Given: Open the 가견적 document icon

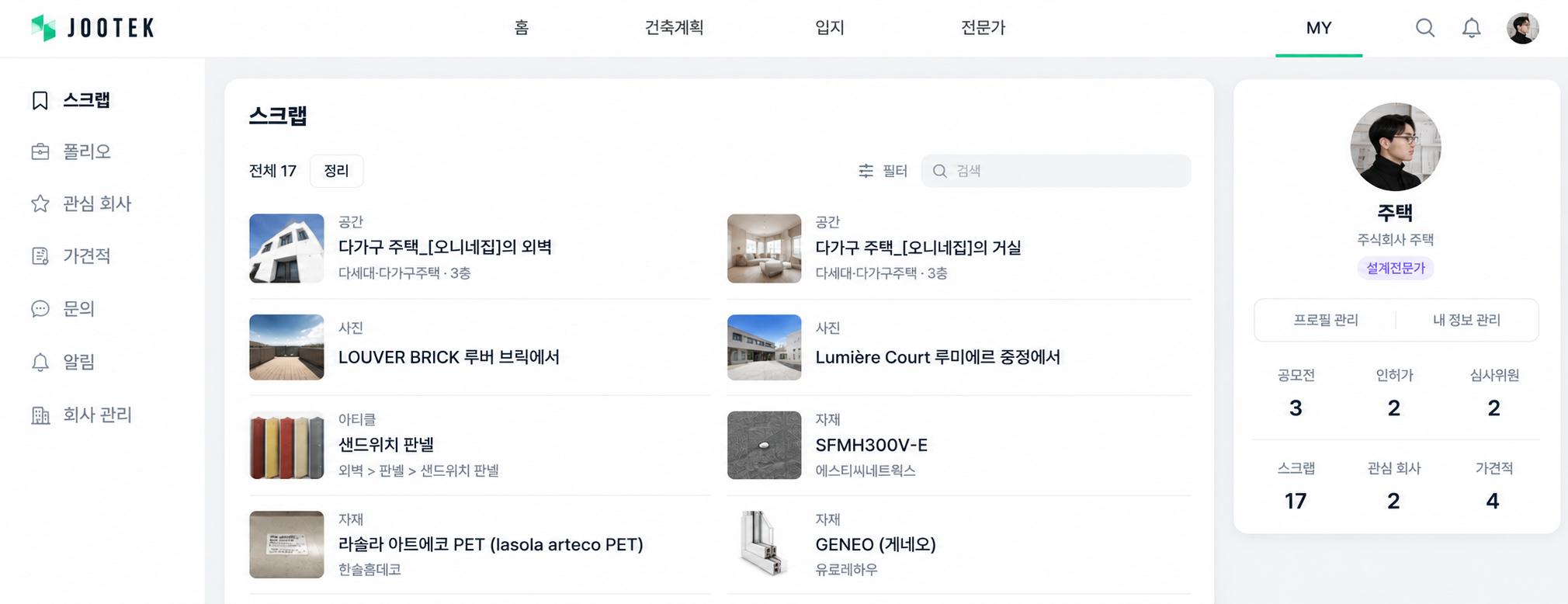Looking at the screenshot, I should (40, 256).
